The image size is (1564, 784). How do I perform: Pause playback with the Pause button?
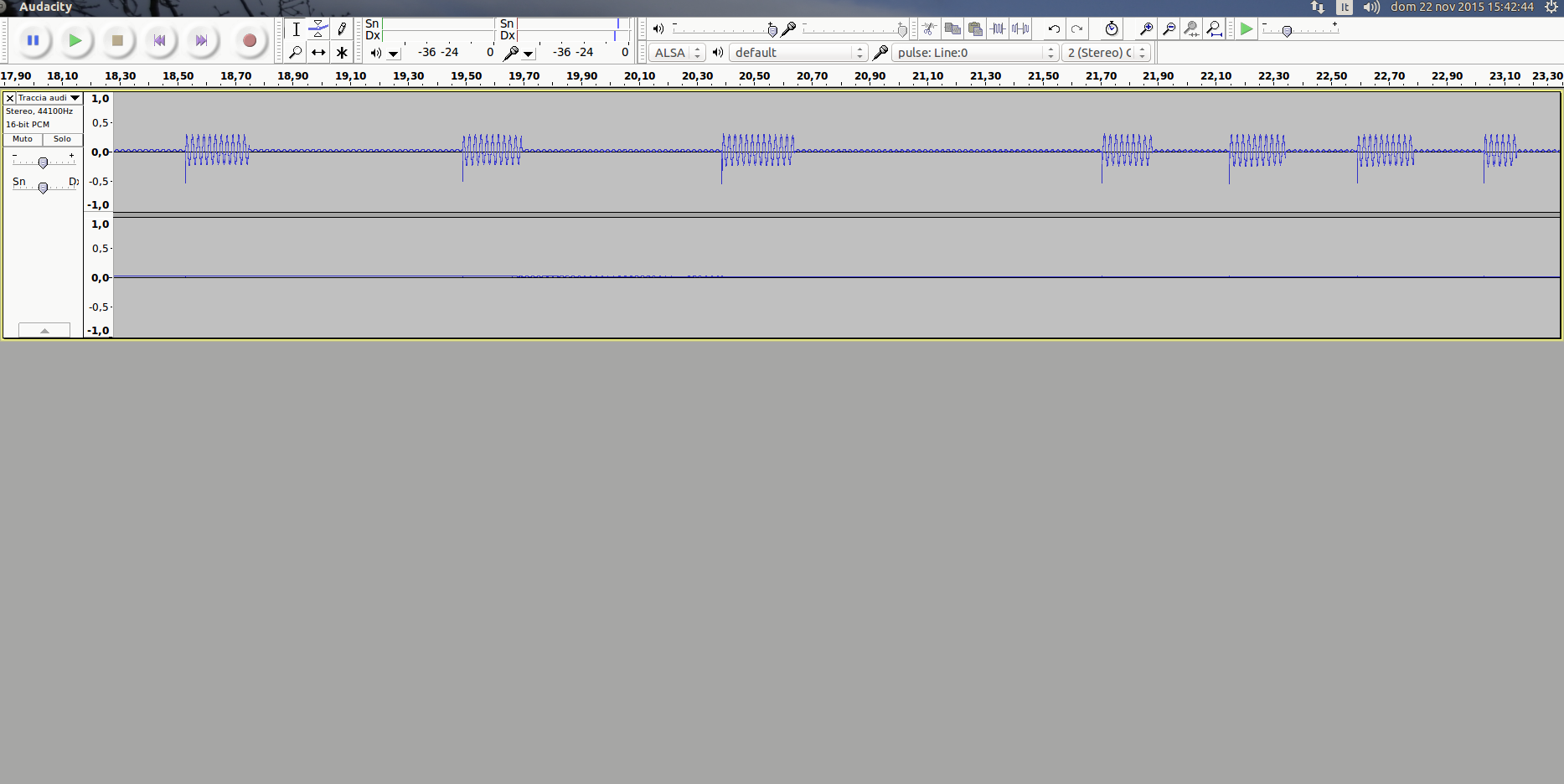click(x=34, y=40)
